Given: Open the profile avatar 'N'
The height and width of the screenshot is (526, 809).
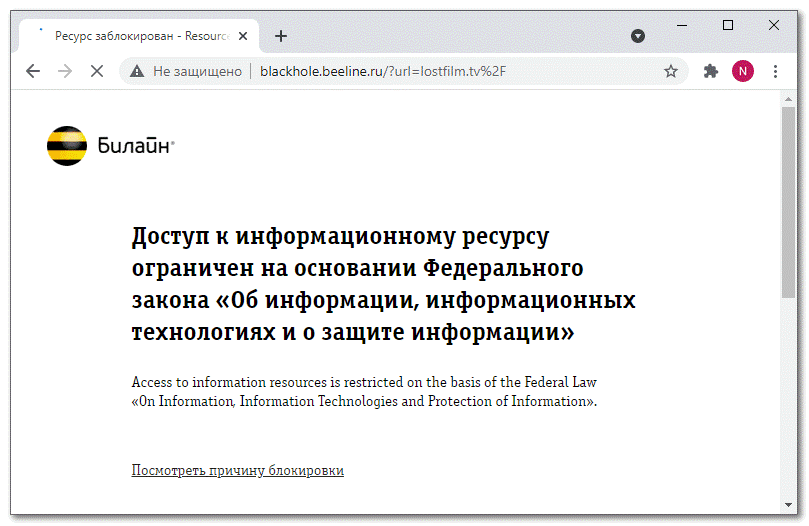Looking at the screenshot, I should [x=743, y=71].
